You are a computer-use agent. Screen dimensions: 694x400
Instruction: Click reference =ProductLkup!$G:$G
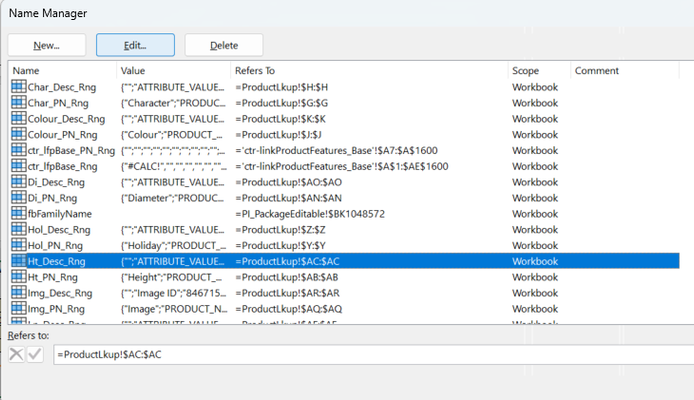(281, 103)
